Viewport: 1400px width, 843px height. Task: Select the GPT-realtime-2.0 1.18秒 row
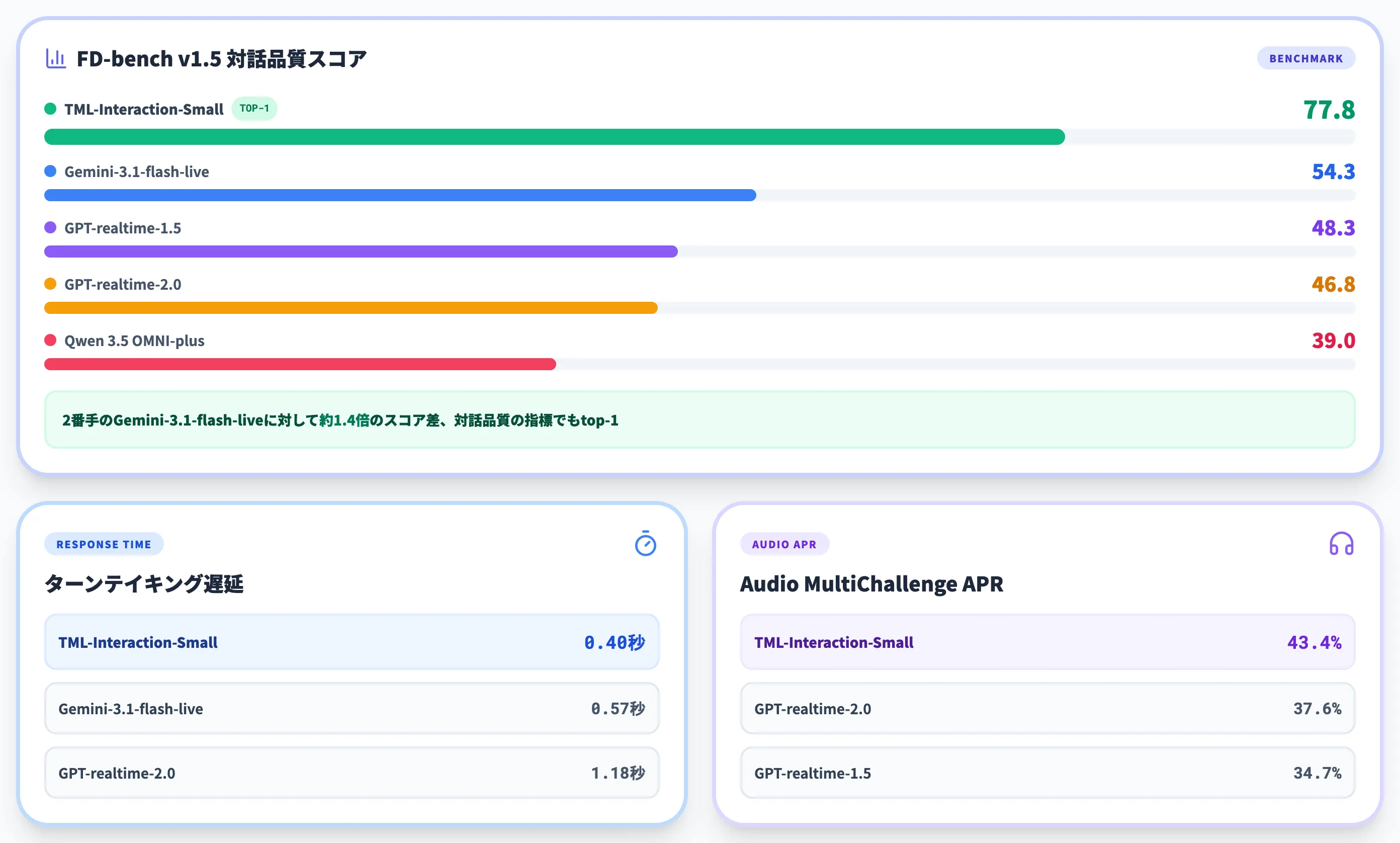pyautogui.click(x=352, y=773)
